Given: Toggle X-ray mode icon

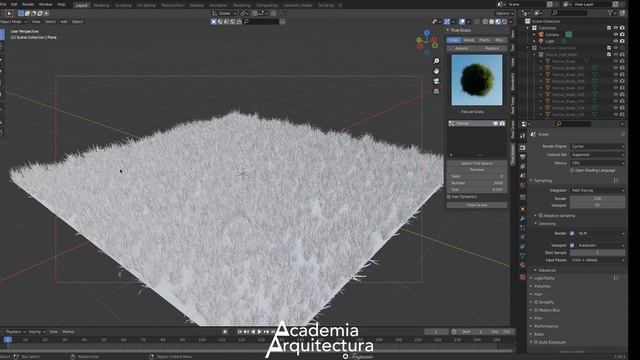Looking at the screenshot, I should tap(477, 22).
